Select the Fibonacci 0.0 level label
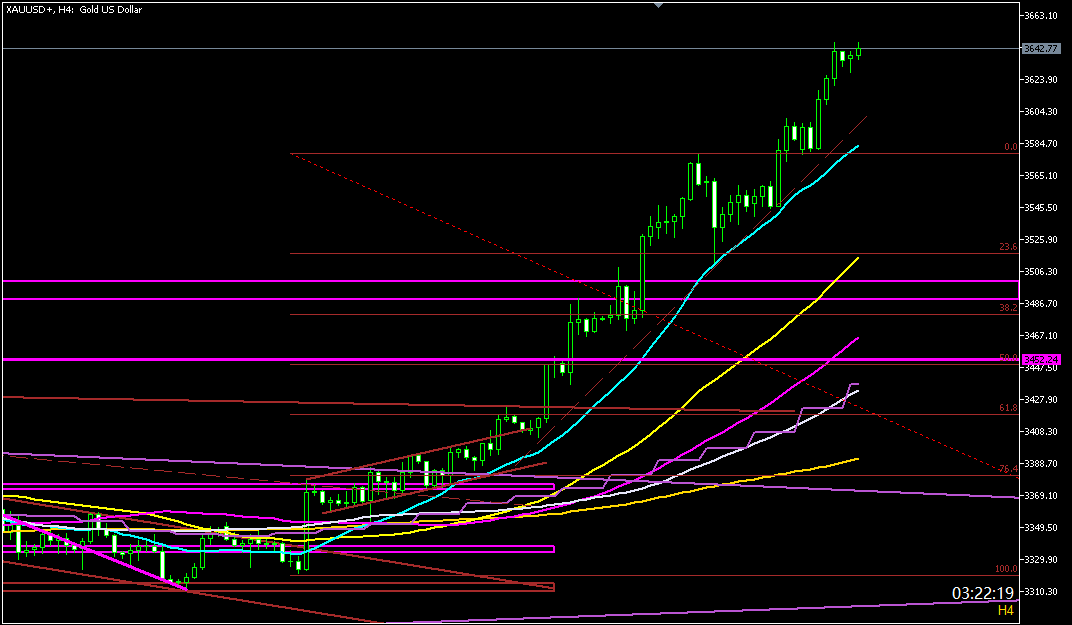Image resolution: width=1072 pixels, height=625 pixels. click(x=1010, y=147)
